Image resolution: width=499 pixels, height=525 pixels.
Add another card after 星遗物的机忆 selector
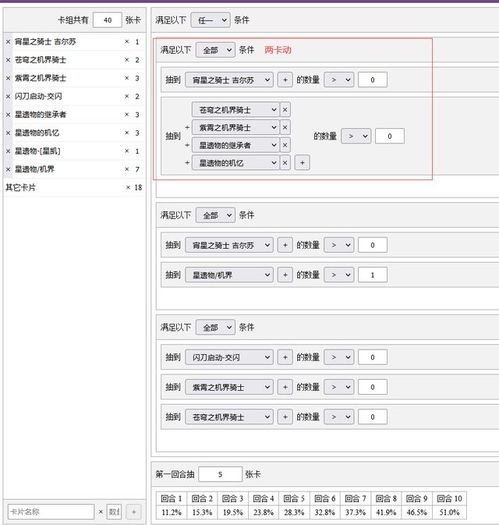pyautogui.click(x=302, y=163)
